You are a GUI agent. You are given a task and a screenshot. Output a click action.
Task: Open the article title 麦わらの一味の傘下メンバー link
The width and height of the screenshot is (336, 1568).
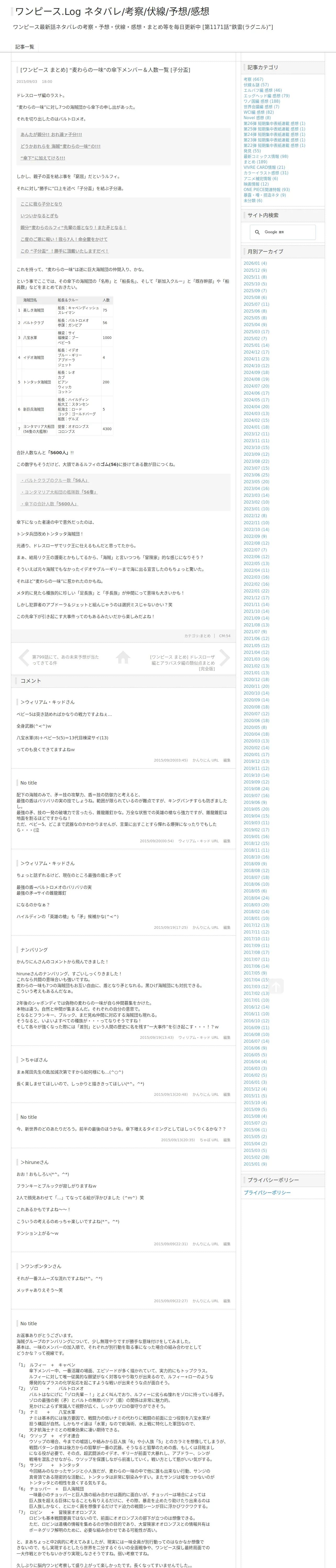click(105, 70)
